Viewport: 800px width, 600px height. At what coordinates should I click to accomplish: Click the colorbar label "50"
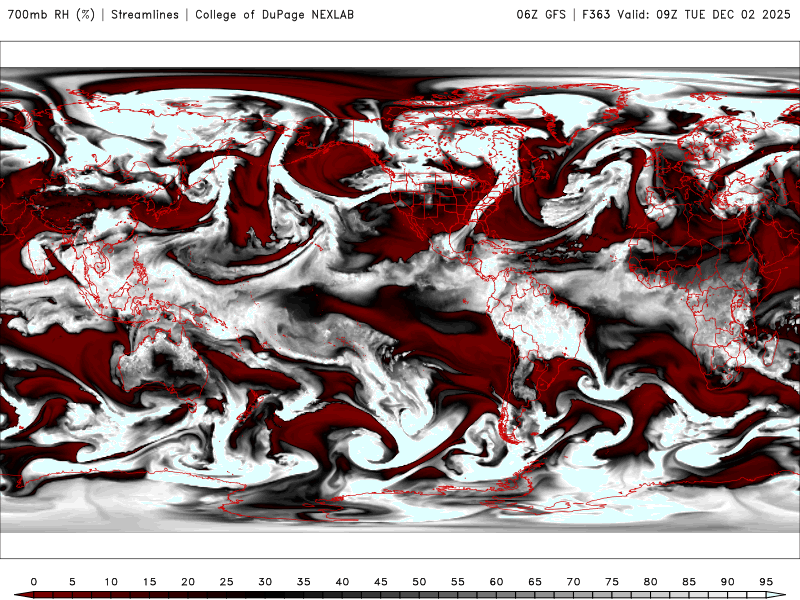[419, 582]
